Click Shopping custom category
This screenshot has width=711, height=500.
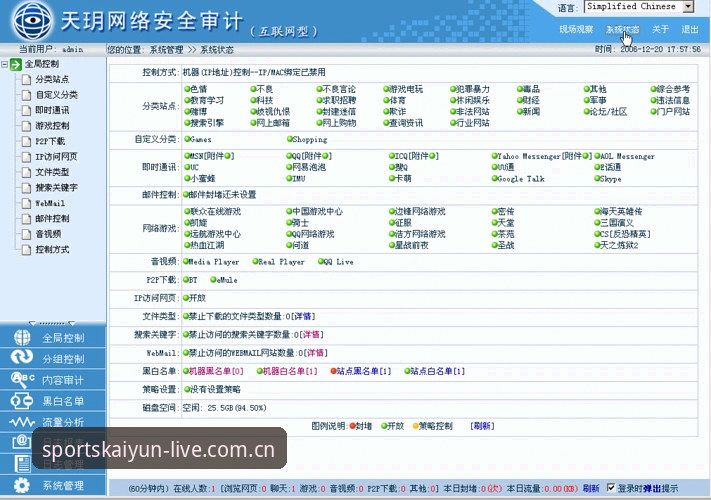(x=310, y=140)
